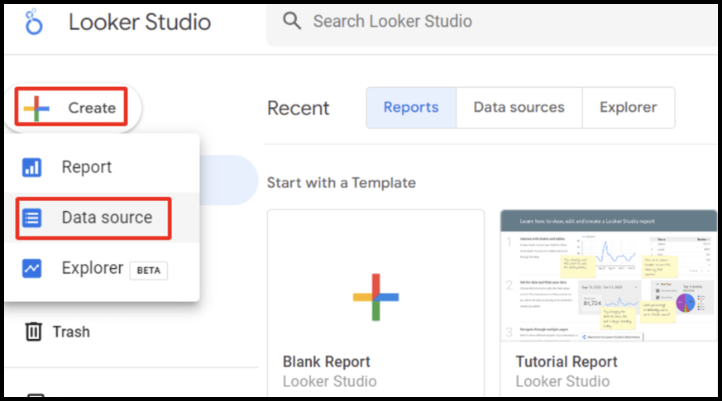
Task: Click the Data source list icon
Action: coord(32,218)
